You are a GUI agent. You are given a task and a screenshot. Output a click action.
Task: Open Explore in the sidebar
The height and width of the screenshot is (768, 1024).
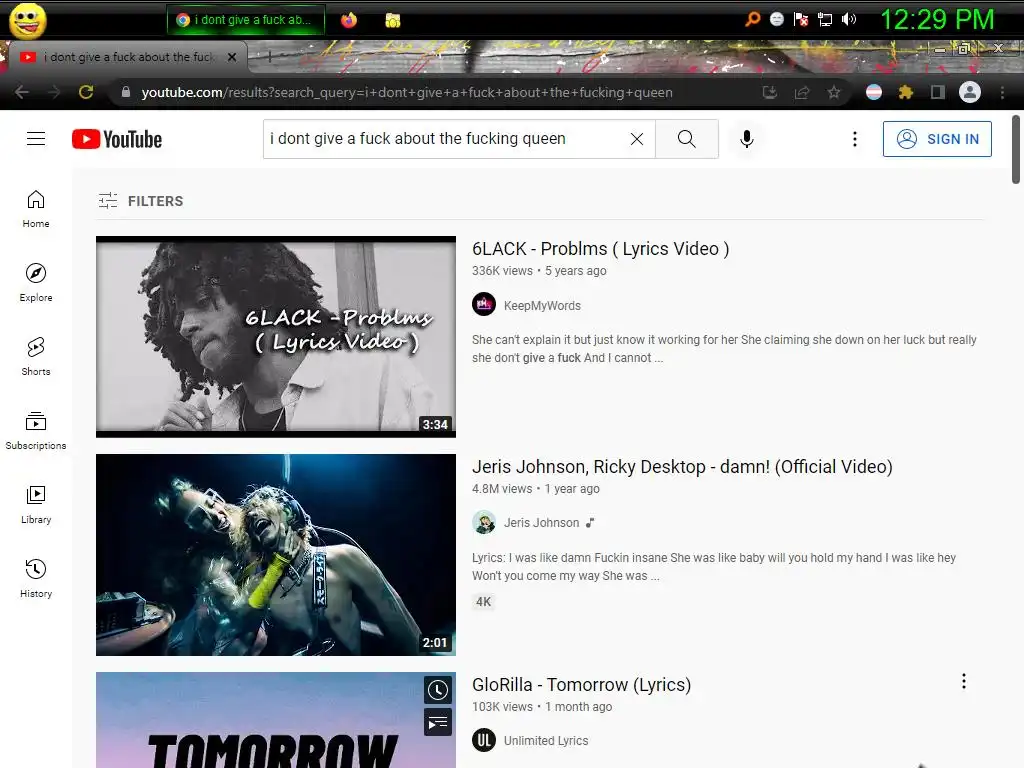(36, 283)
